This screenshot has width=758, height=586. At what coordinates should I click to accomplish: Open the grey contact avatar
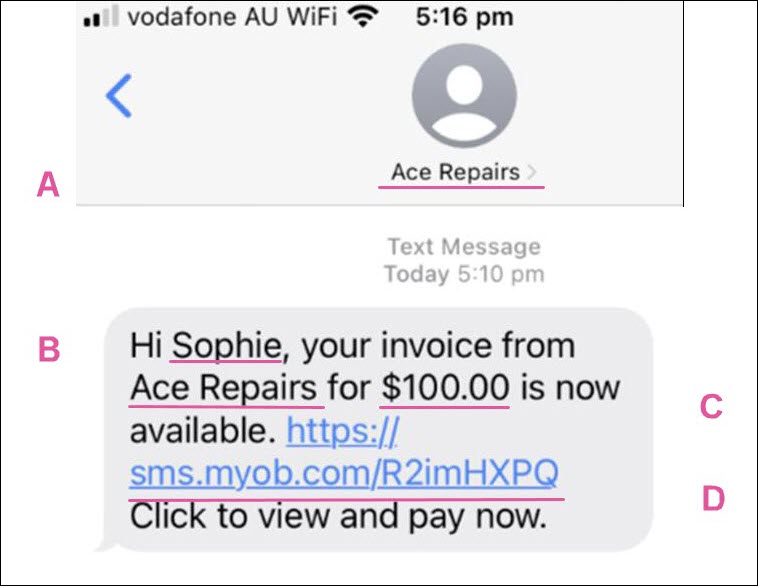[464, 96]
